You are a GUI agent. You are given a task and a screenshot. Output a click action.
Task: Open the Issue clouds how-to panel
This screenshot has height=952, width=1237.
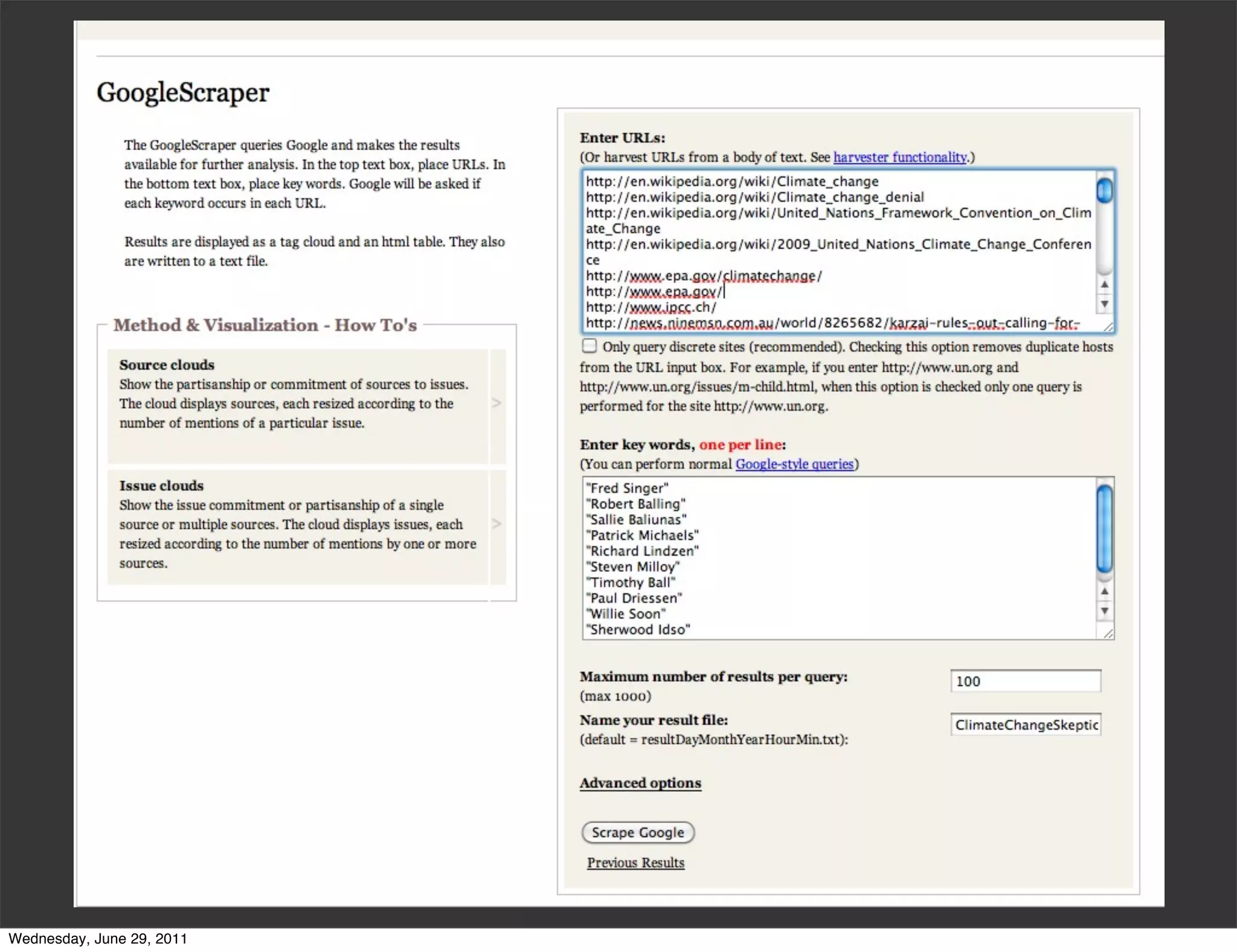(x=297, y=526)
